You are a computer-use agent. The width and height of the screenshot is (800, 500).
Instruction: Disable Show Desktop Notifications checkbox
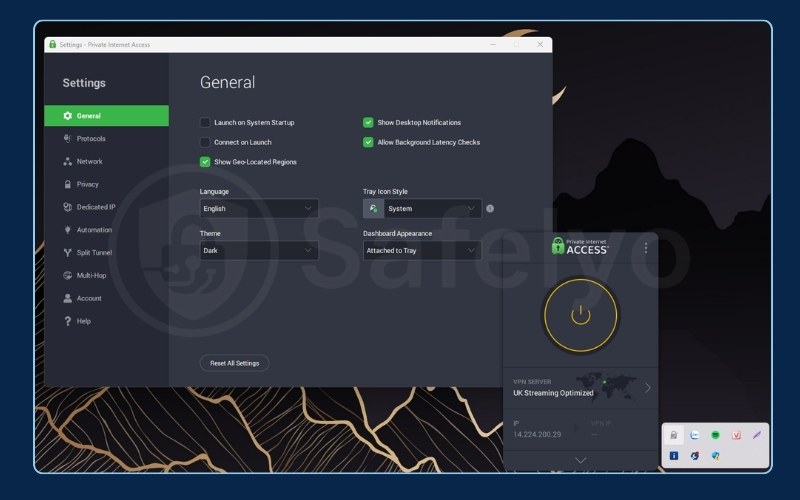[x=368, y=122]
